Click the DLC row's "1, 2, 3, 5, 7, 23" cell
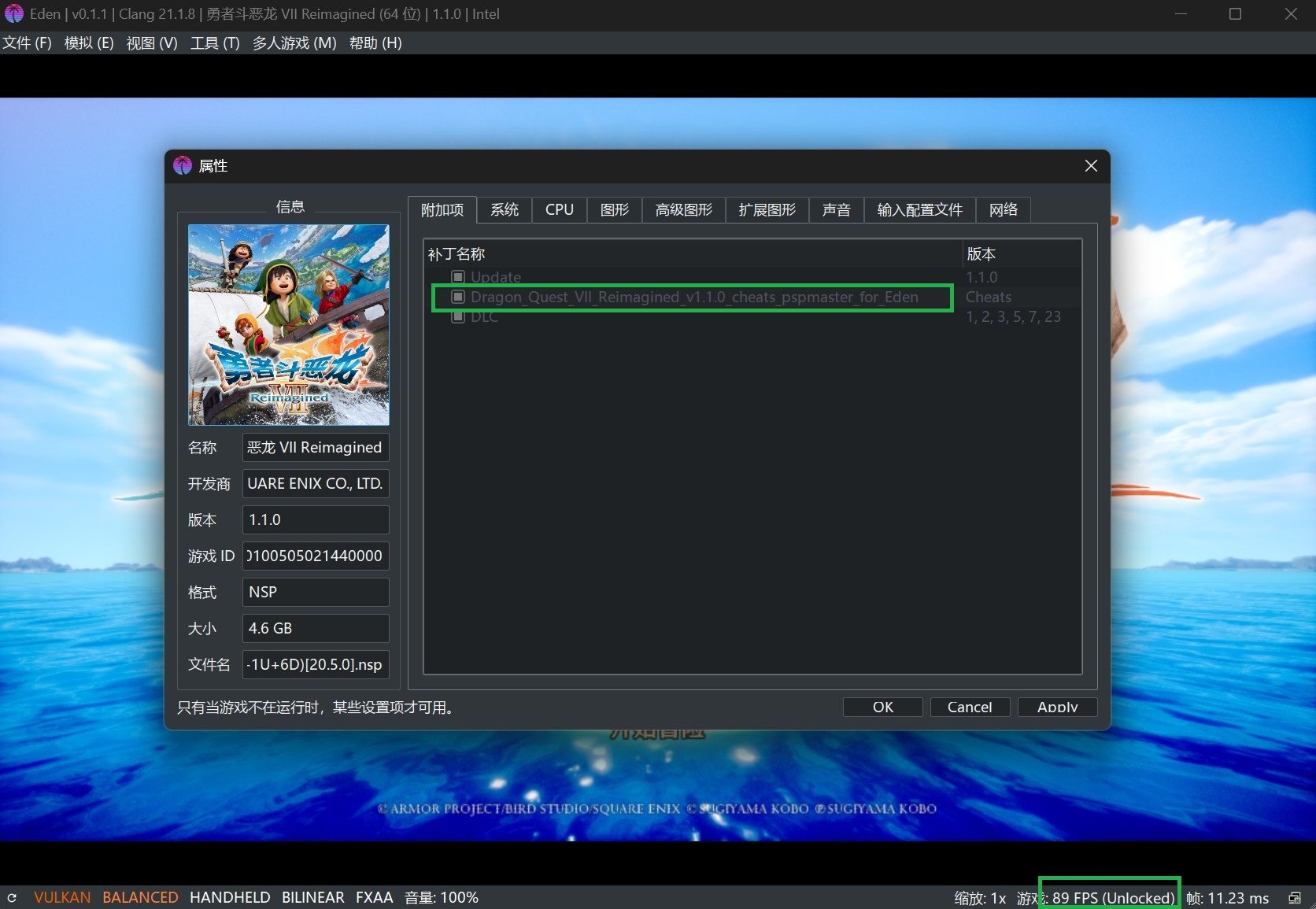Viewport: 1316px width, 909px height. click(x=1013, y=316)
